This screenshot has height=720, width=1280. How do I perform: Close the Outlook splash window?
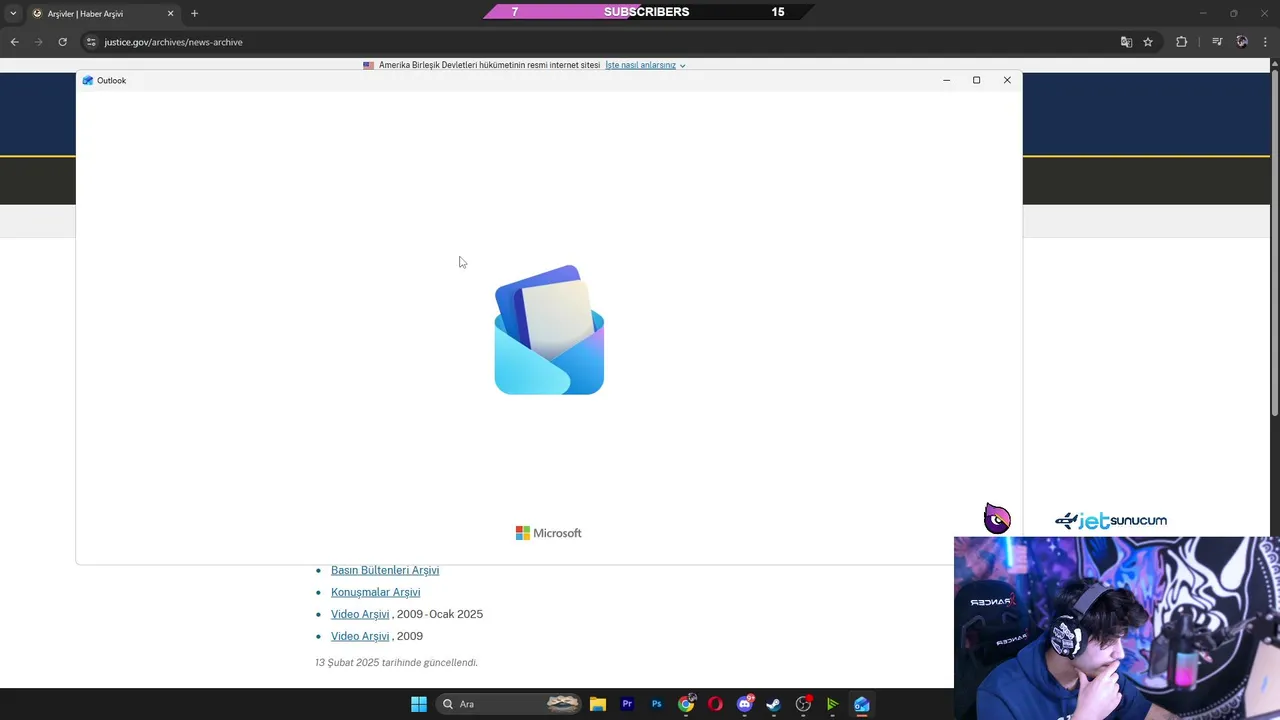(1007, 80)
